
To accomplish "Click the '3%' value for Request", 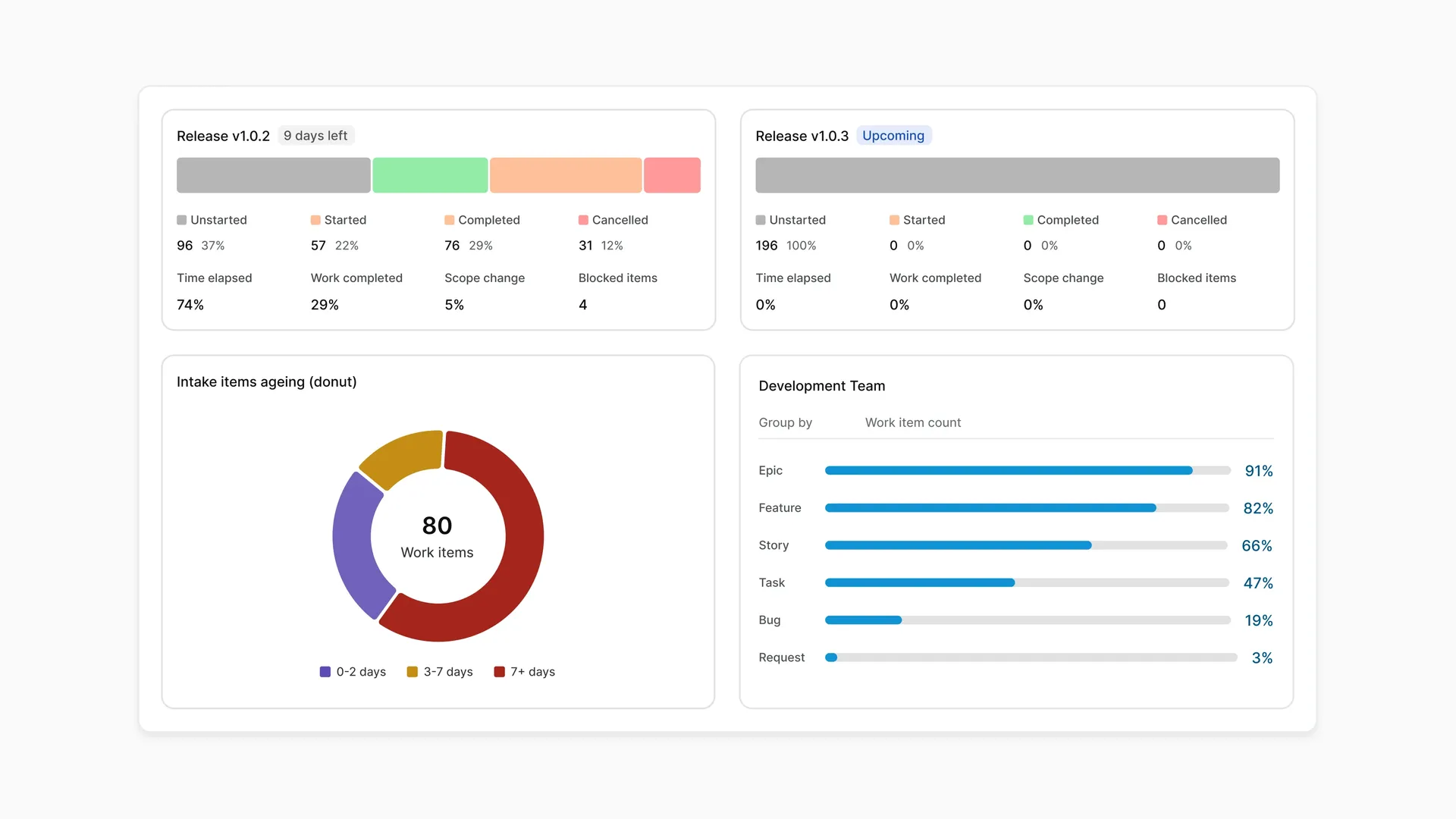I will (x=1262, y=657).
